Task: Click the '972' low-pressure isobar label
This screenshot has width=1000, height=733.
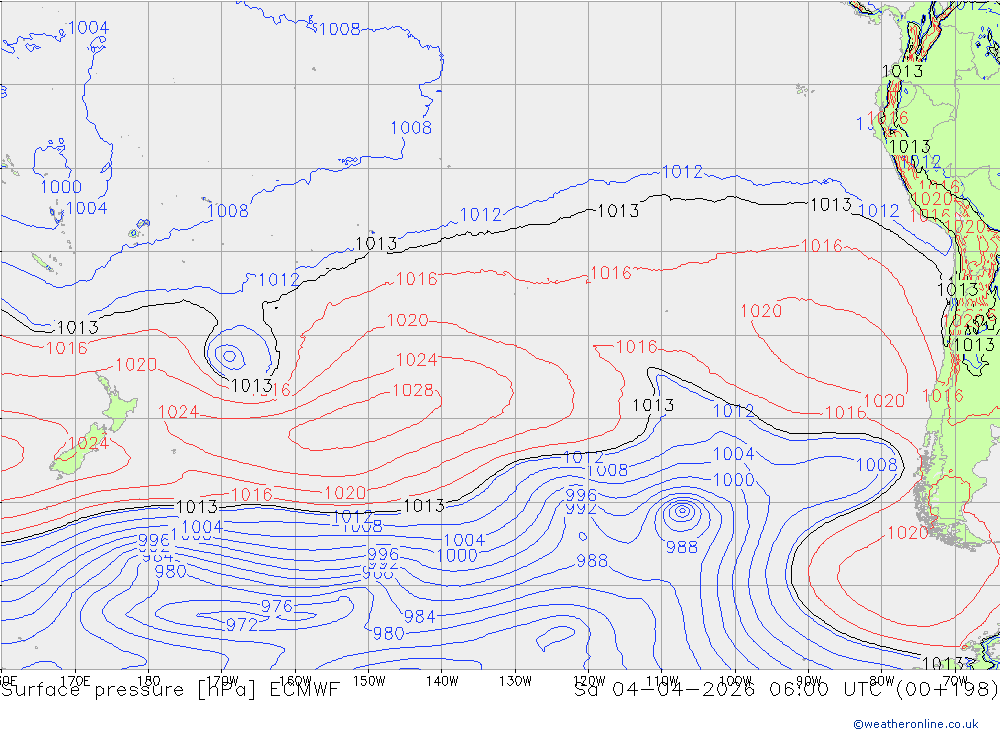Action: tap(242, 625)
